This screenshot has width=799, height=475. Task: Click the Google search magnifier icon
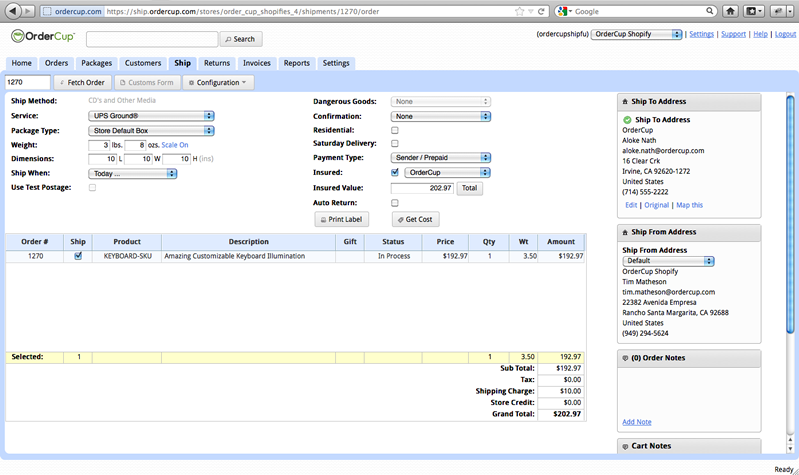[x=709, y=11]
